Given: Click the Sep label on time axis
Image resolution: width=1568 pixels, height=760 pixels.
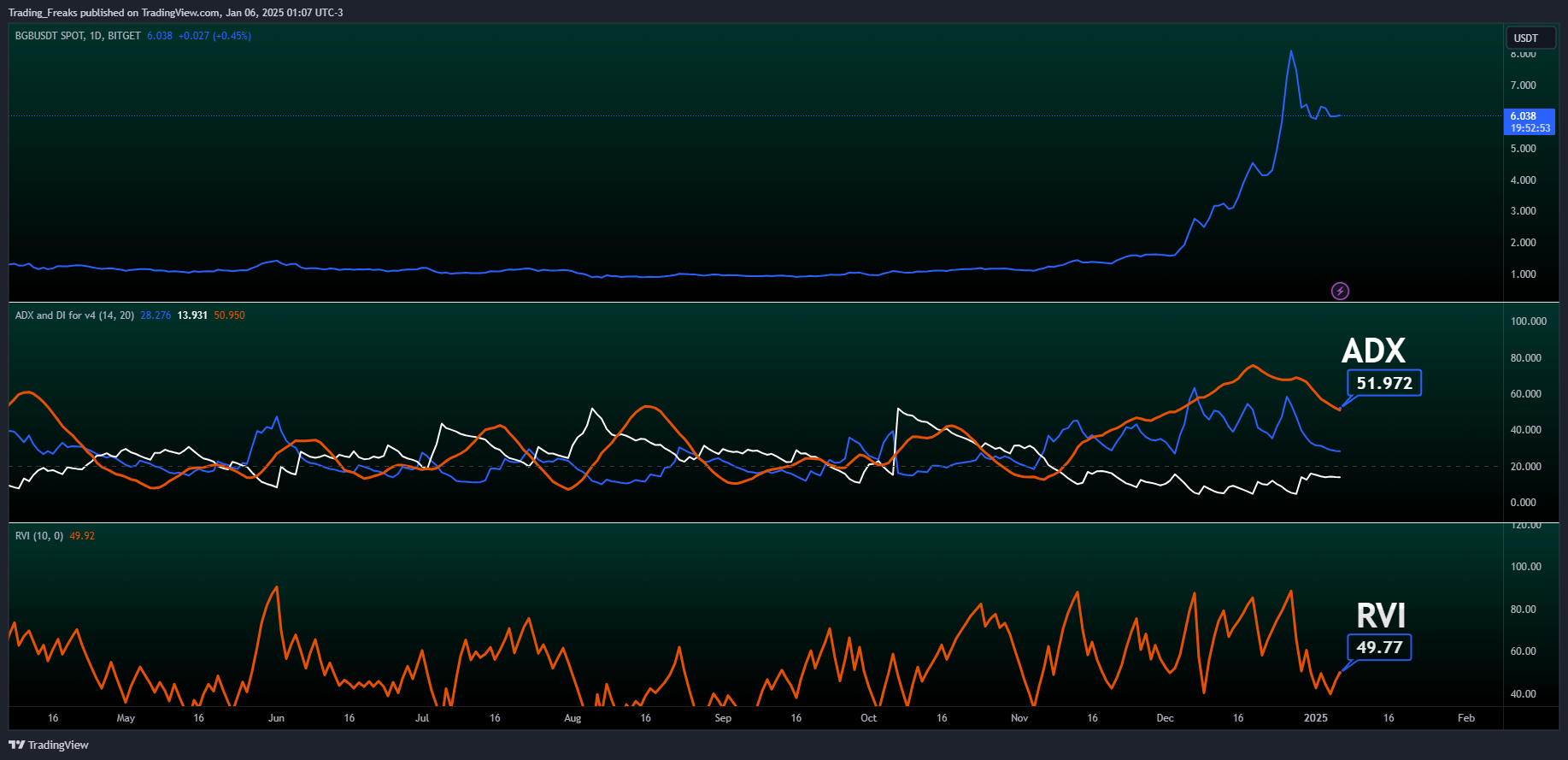Looking at the screenshot, I should point(723,718).
